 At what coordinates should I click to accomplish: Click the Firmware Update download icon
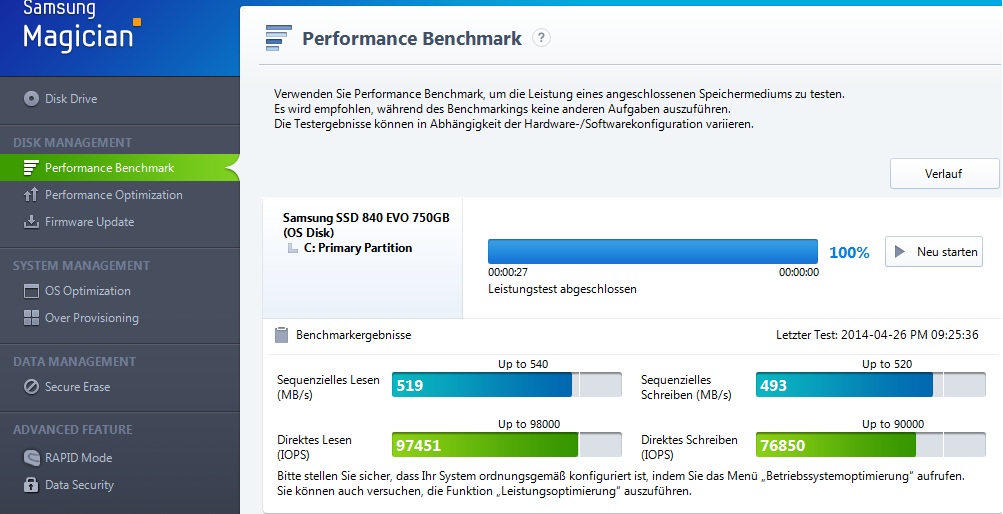tap(31, 222)
